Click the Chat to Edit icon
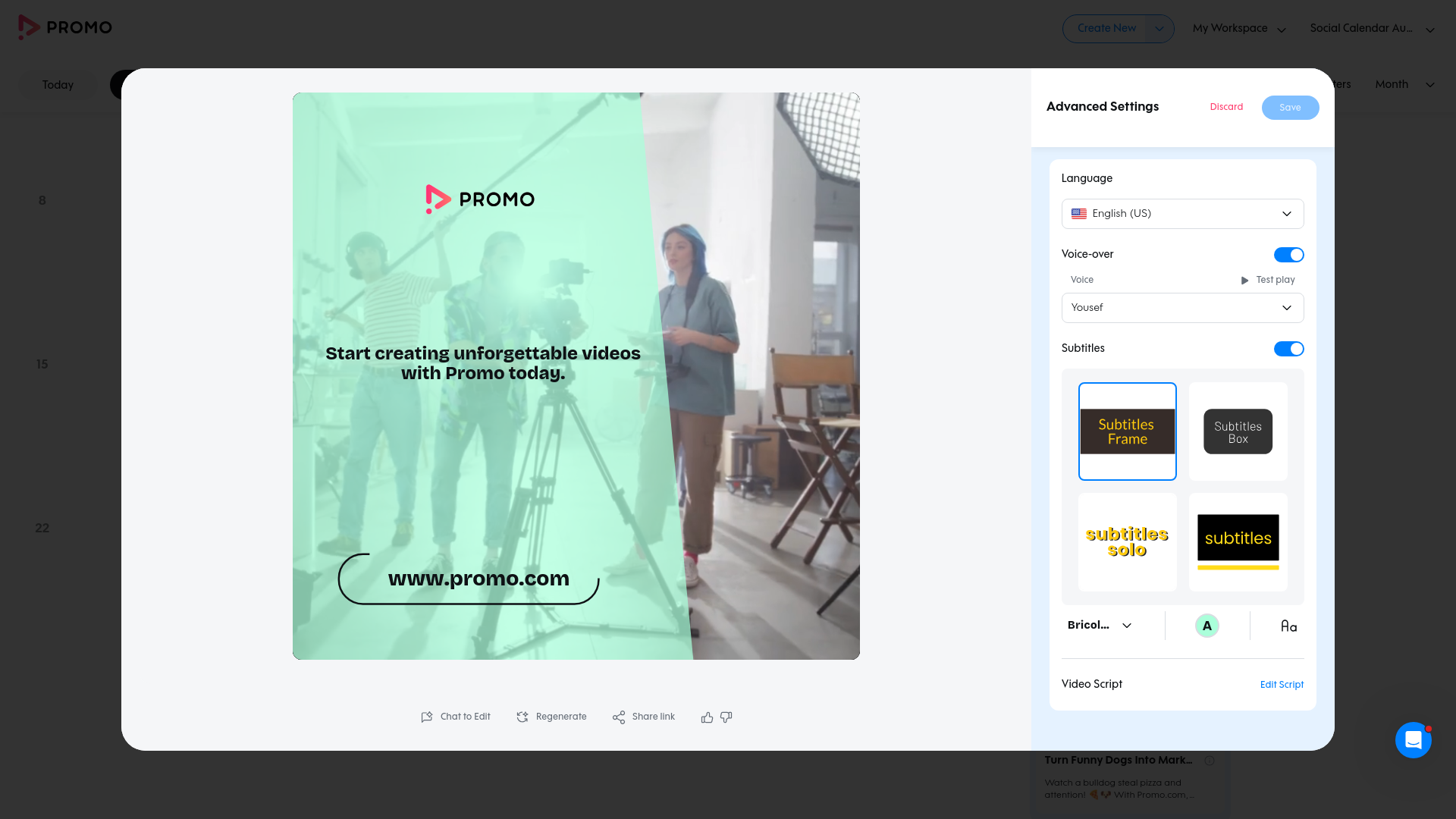Image resolution: width=1456 pixels, height=819 pixels. [x=427, y=717]
